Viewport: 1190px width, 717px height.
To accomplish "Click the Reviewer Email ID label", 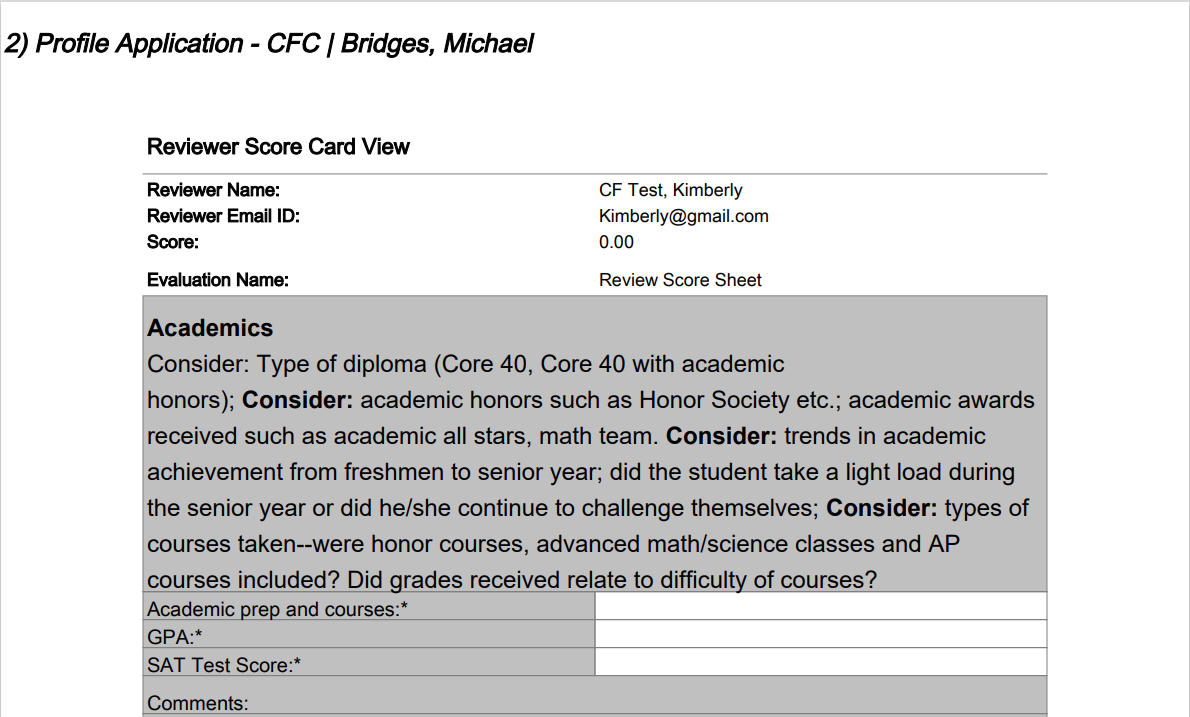I will pyautogui.click(x=223, y=216).
